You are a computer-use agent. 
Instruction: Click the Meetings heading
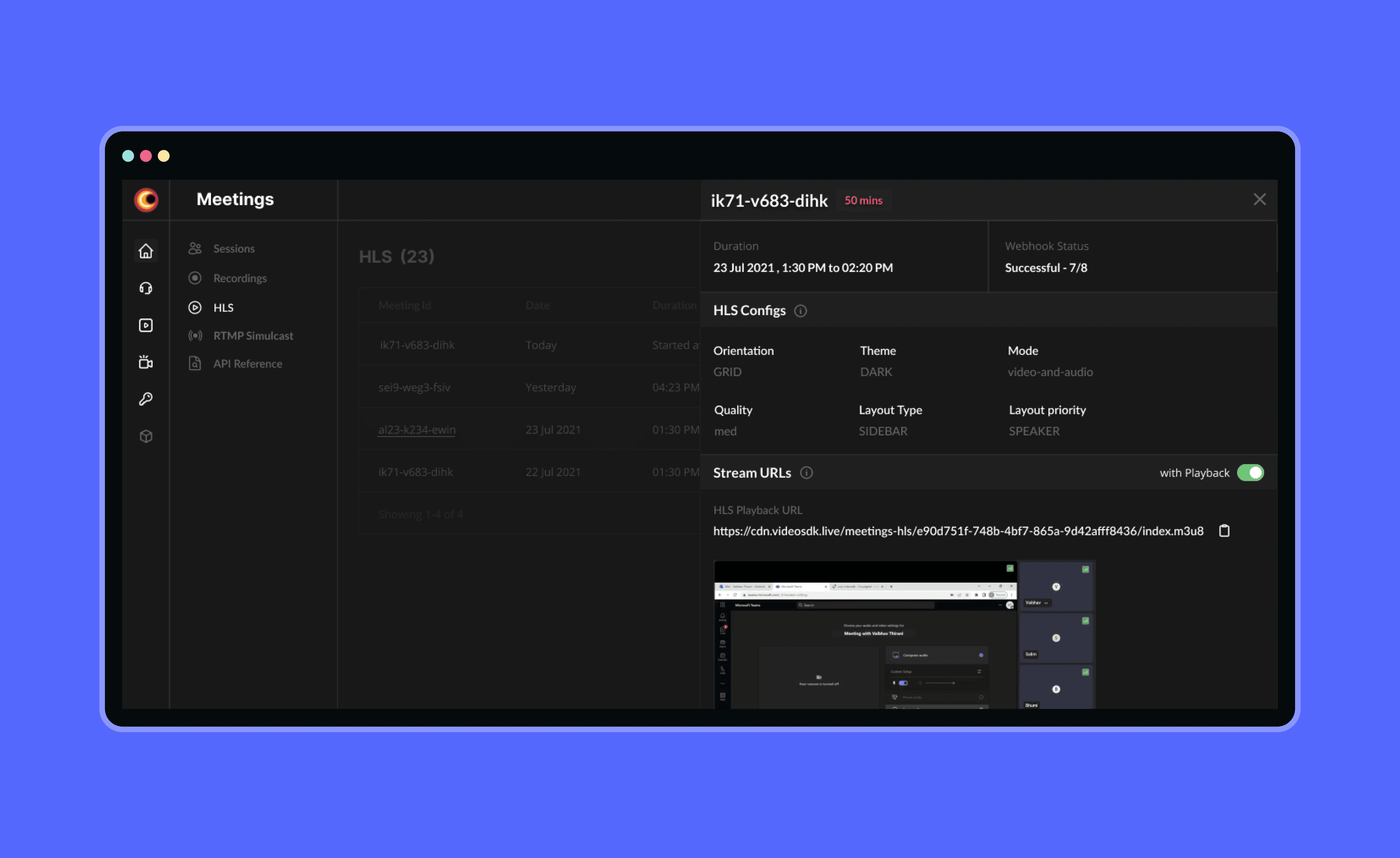point(235,199)
